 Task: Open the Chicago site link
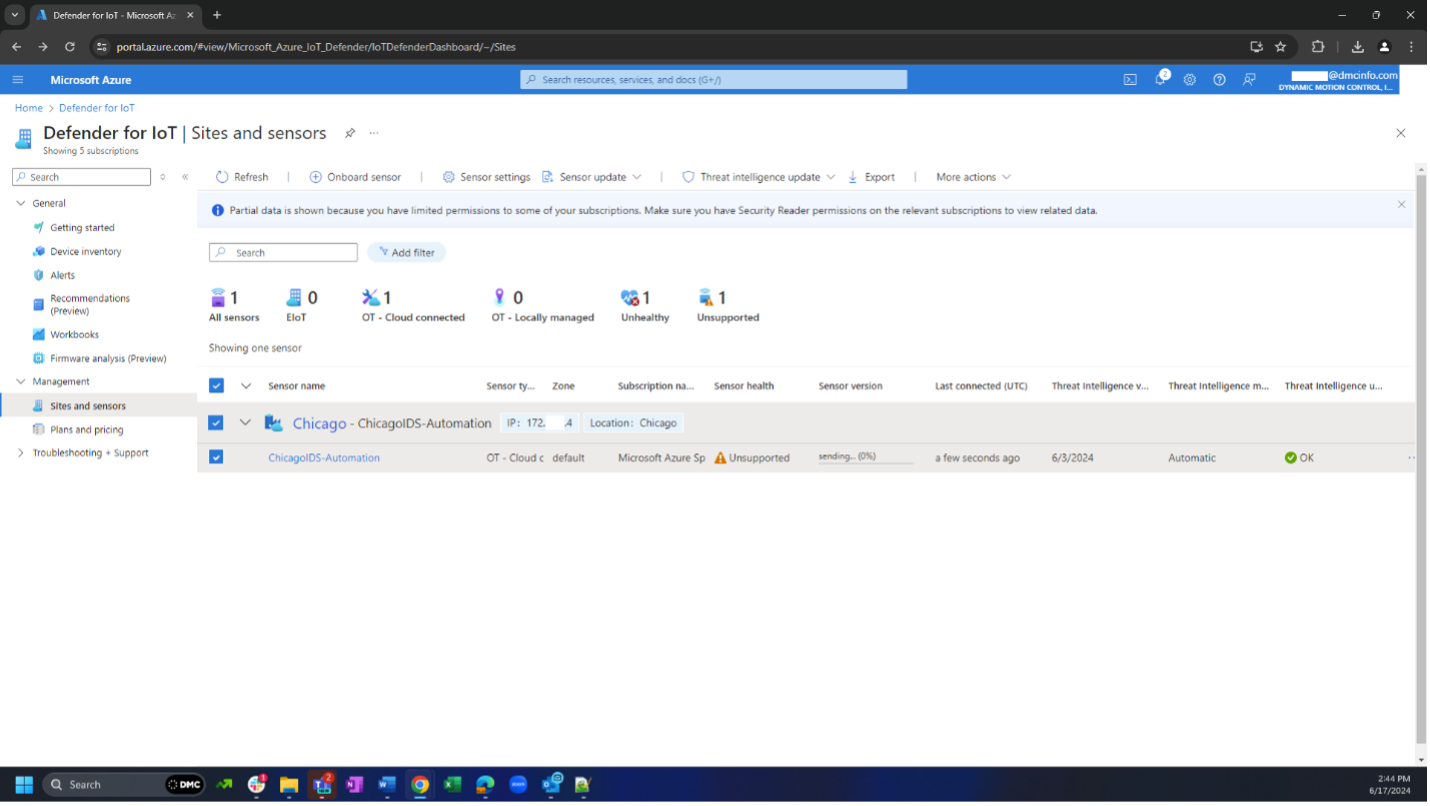(319, 423)
